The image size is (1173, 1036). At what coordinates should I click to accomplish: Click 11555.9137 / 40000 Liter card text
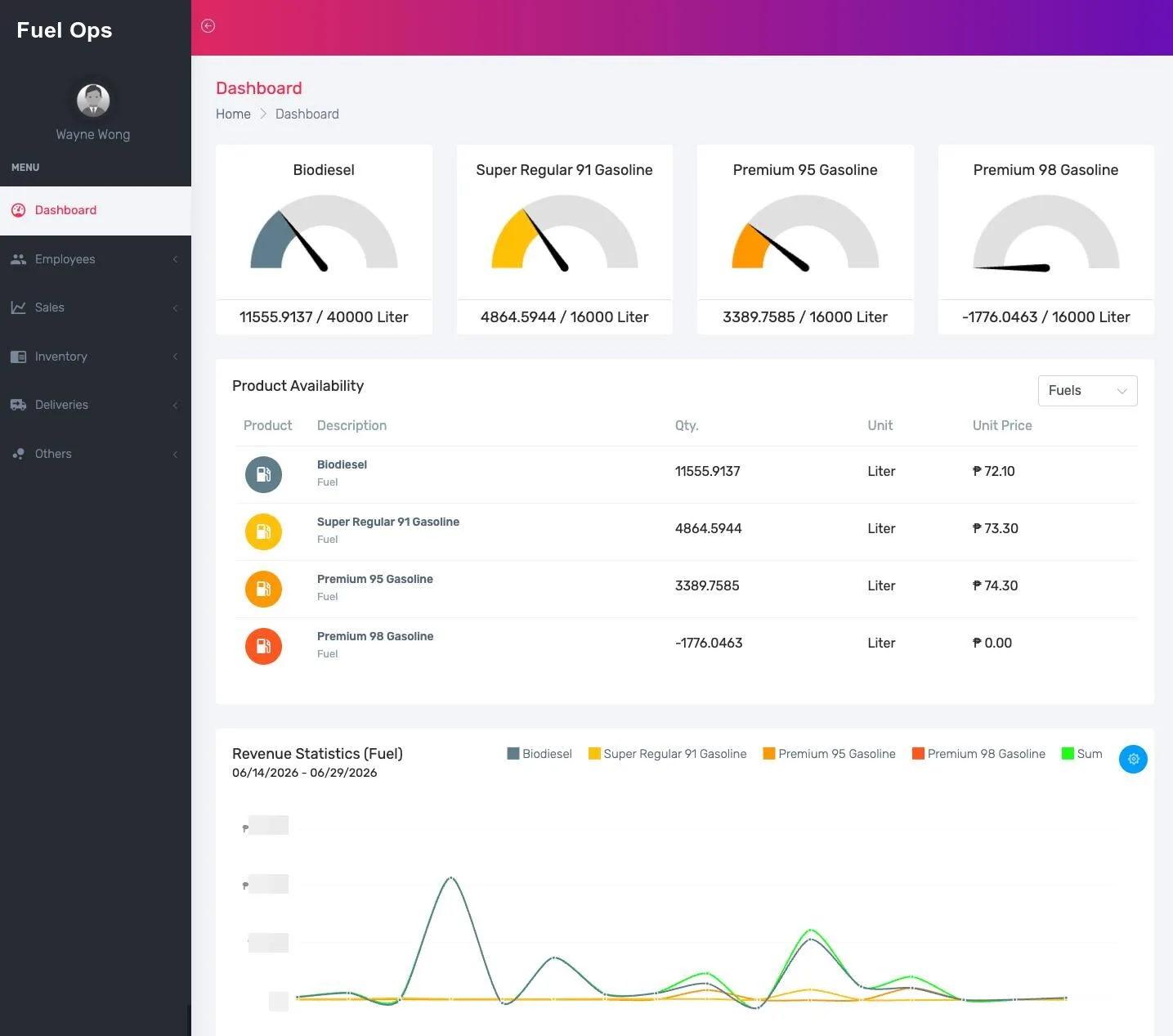tap(324, 317)
